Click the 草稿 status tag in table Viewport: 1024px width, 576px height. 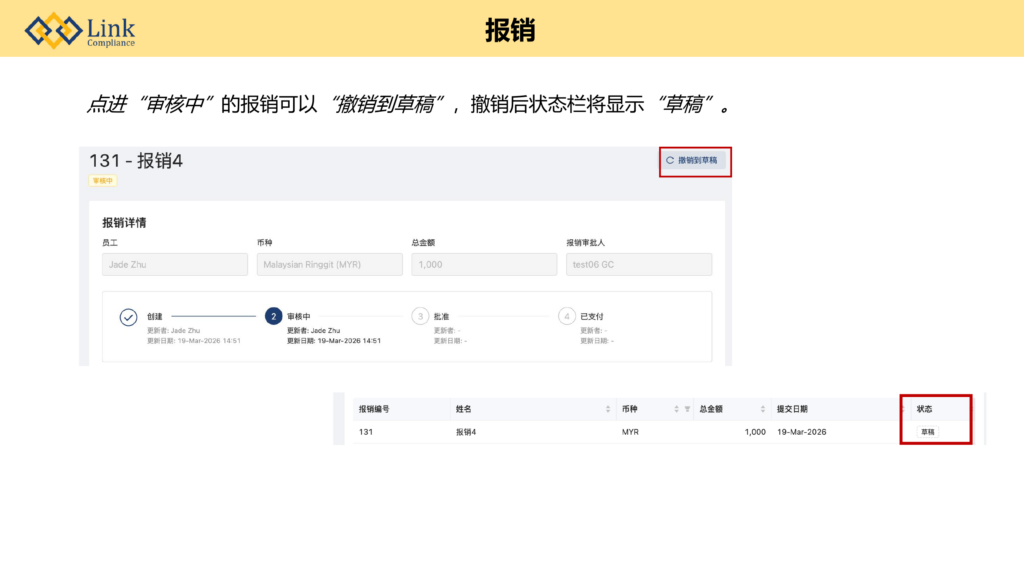pos(928,432)
